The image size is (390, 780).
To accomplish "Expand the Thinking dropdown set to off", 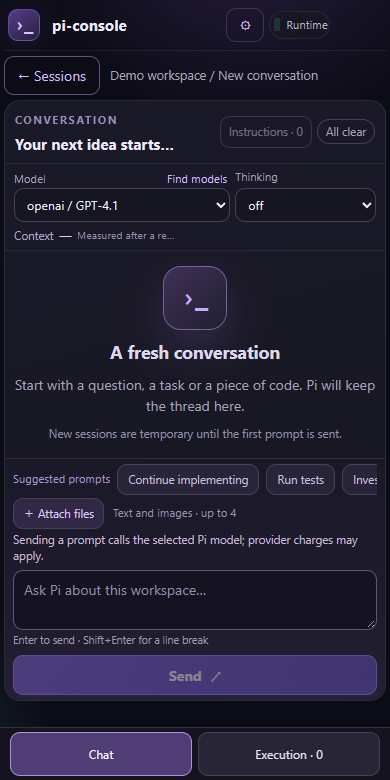I will tap(305, 205).
